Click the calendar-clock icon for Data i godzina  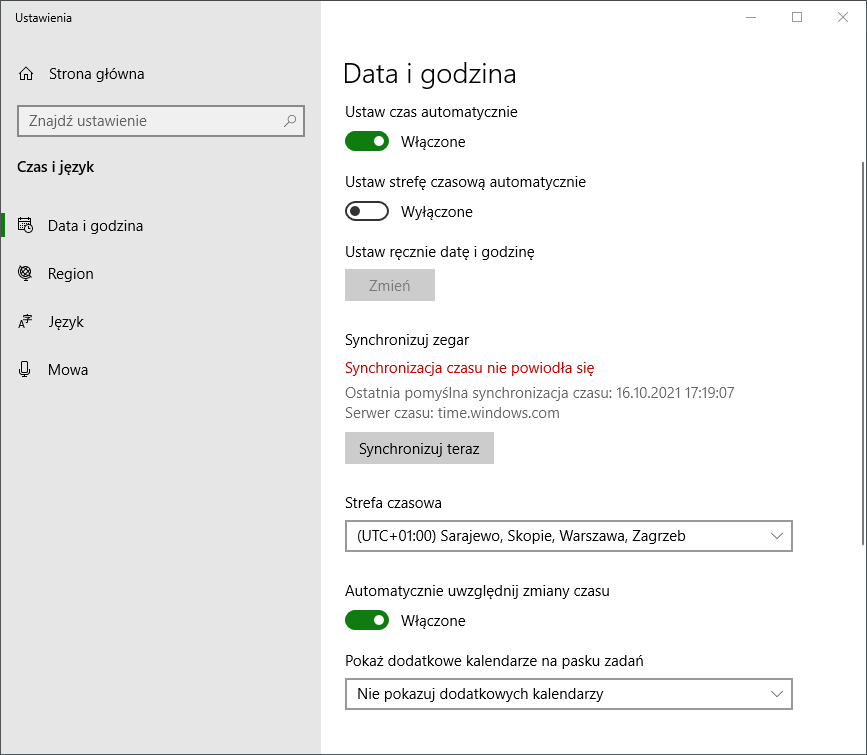tap(25, 225)
